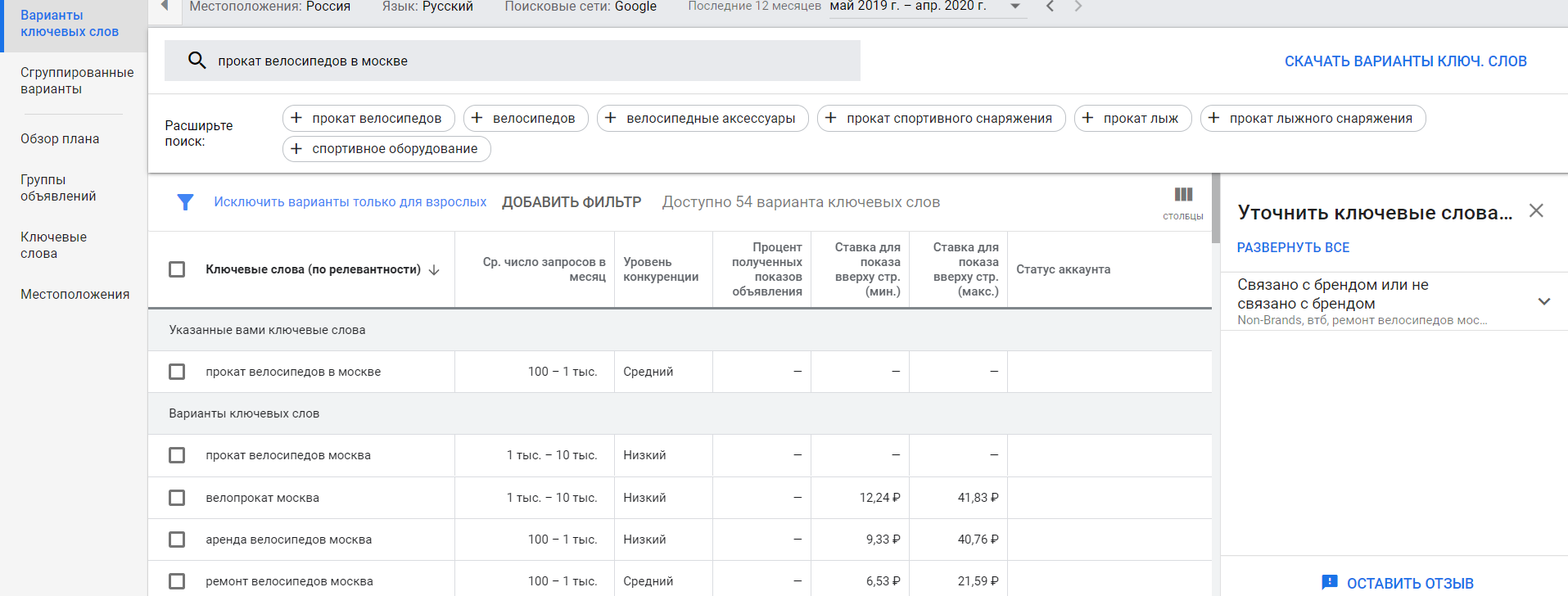Open 'Ключевые слова' nav item
1568x596 pixels.
[x=53, y=245]
